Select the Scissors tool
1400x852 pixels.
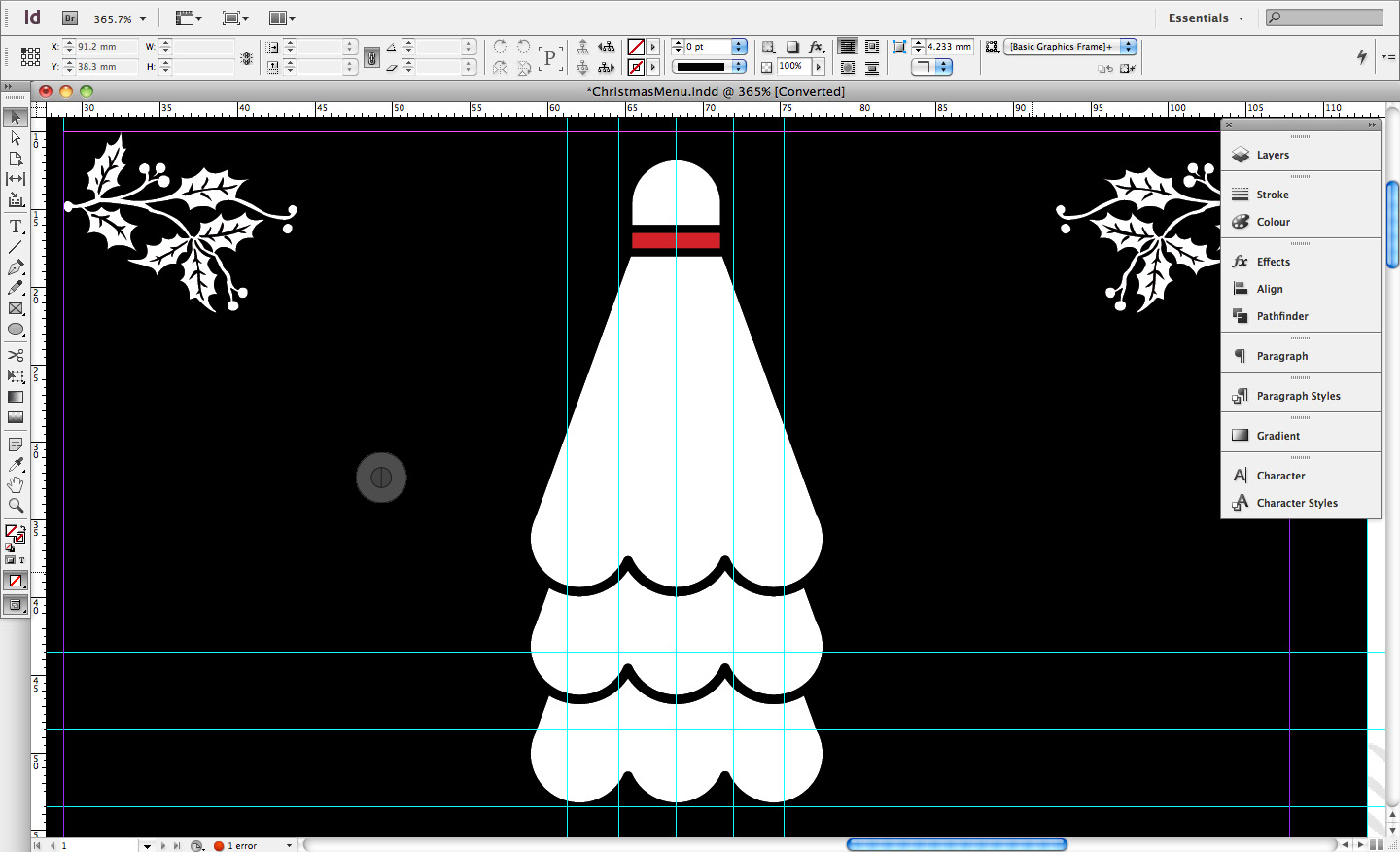[x=16, y=355]
